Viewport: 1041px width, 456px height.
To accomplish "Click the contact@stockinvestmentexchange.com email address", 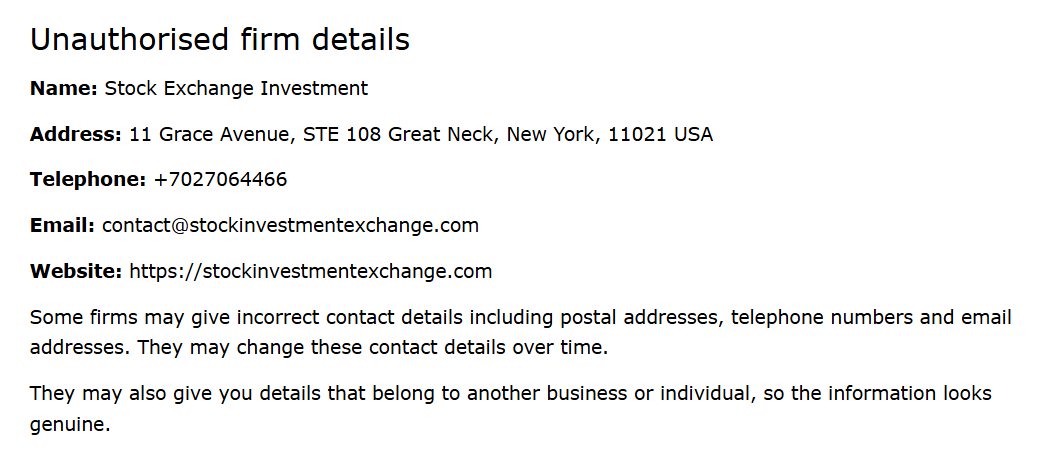I will (290, 226).
